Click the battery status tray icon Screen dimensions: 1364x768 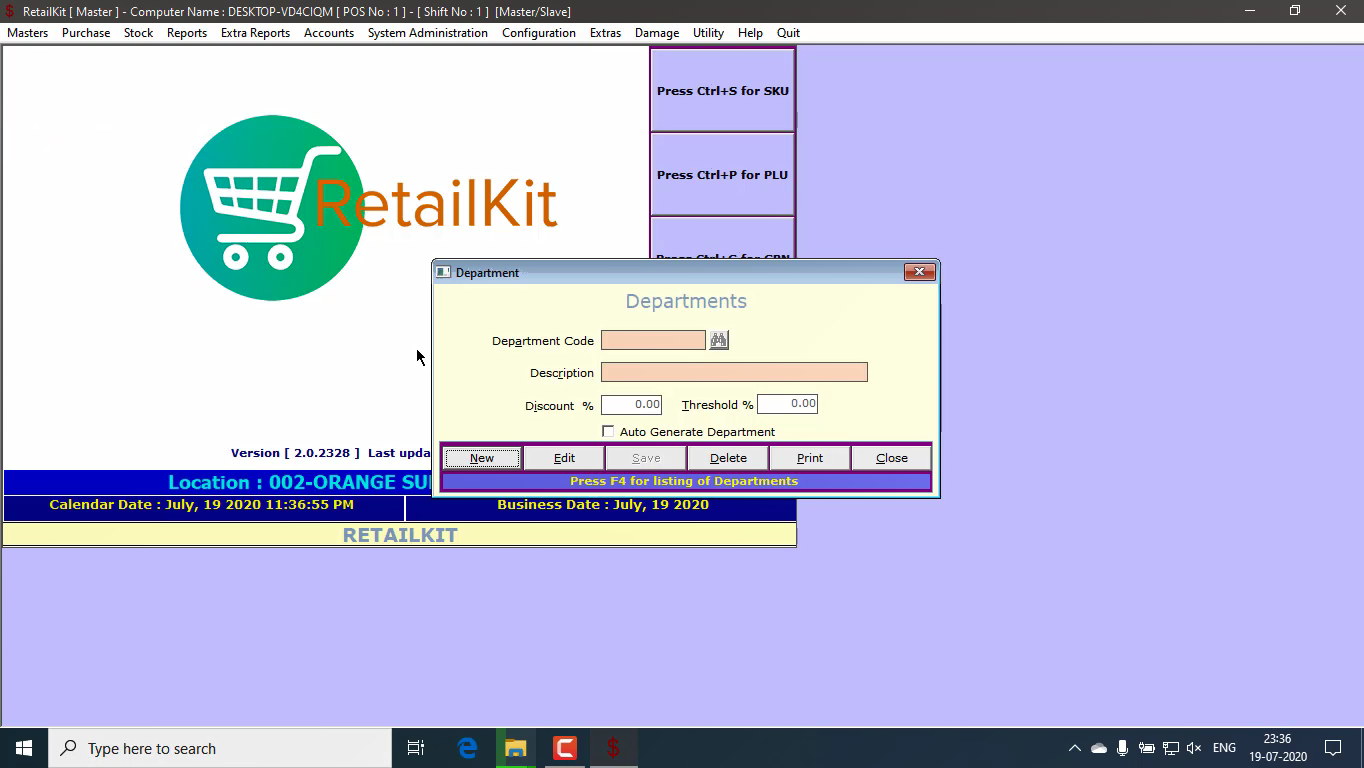[x=1146, y=748]
